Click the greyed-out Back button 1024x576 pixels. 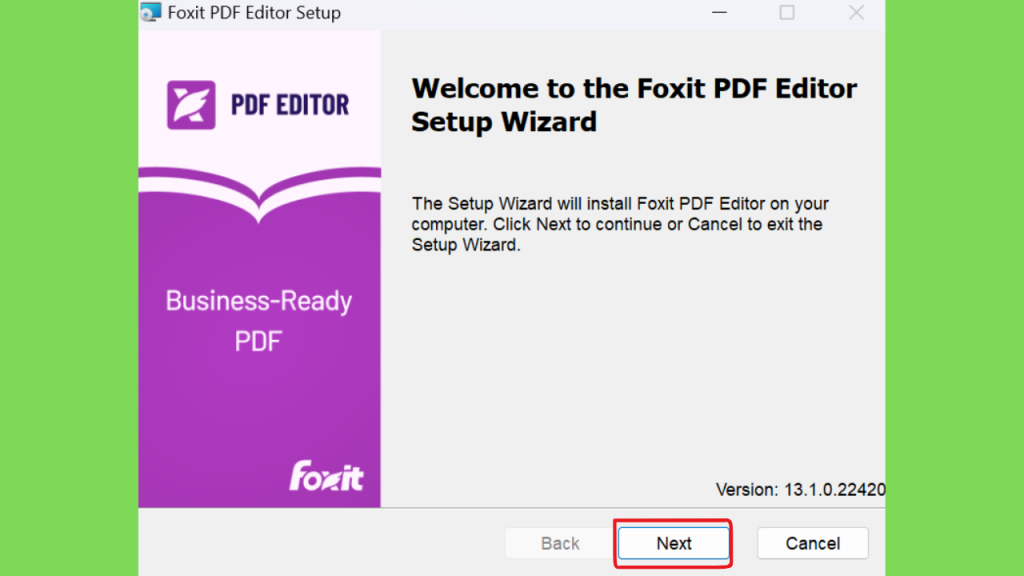pos(560,543)
